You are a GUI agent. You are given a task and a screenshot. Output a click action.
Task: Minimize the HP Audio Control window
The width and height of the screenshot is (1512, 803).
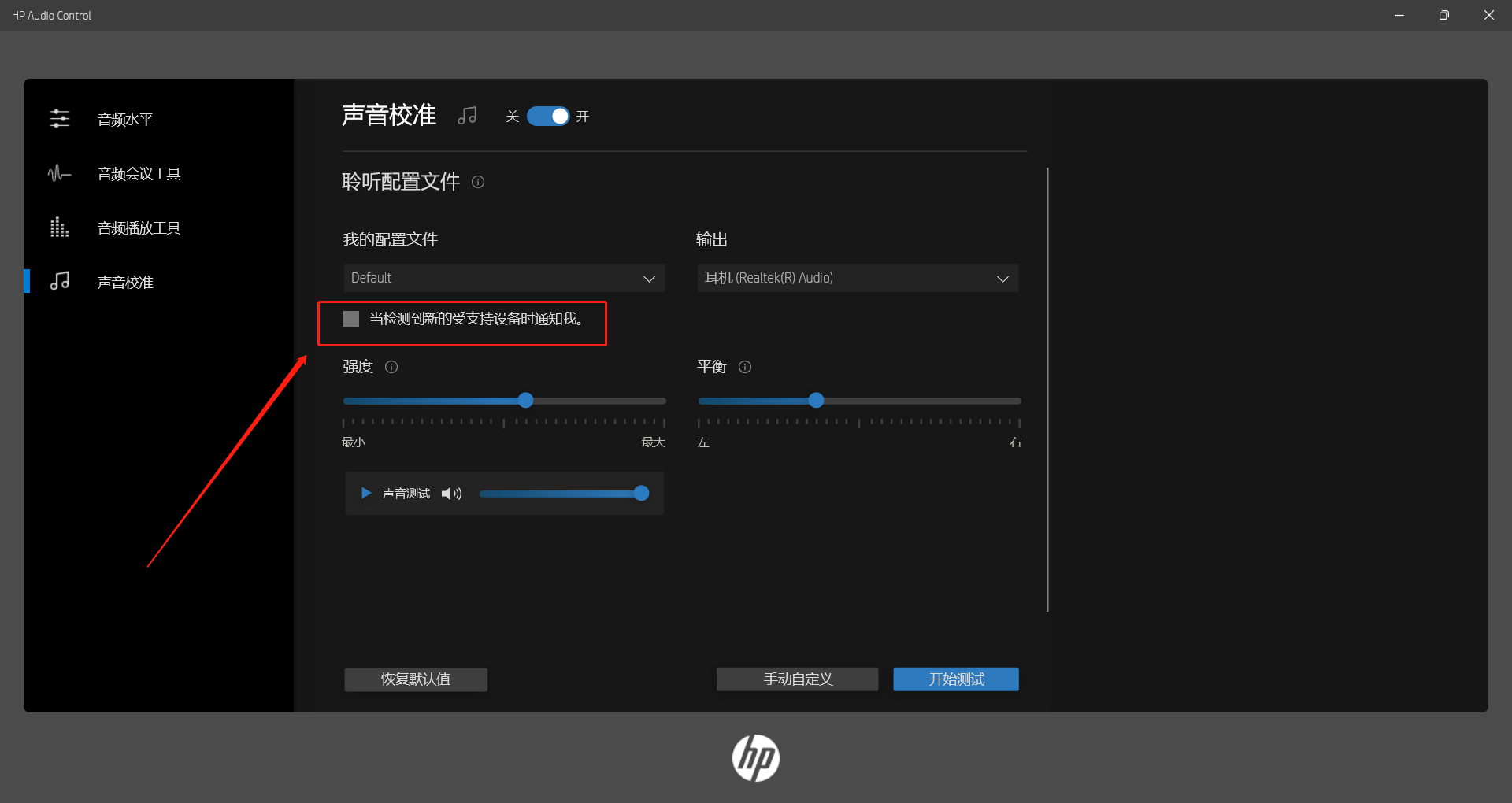click(x=1399, y=15)
